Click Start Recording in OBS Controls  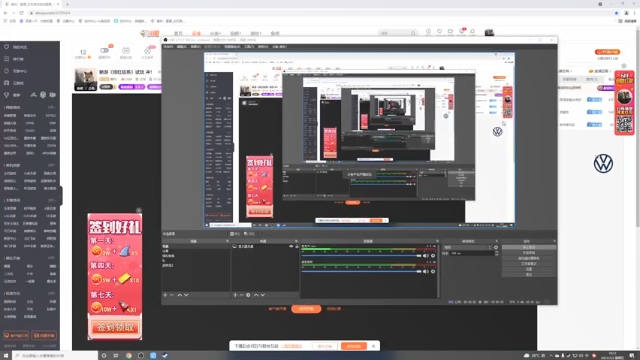coord(529,253)
